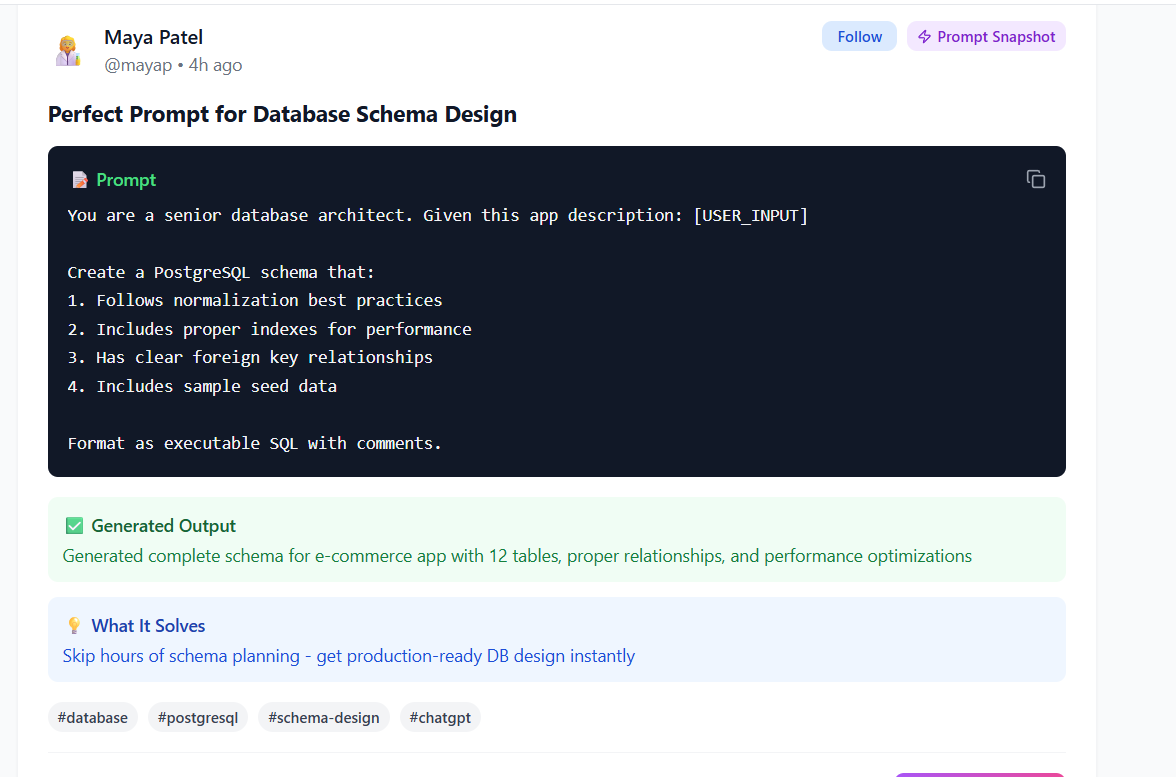Open the #postgresql tag

(198, 717)
